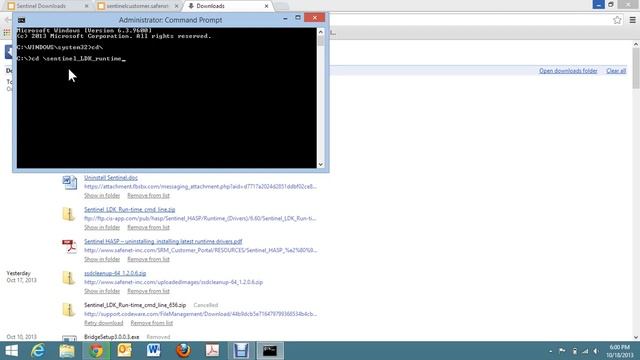The height and width of the screenshot is (360, 640).
Task: Click the Clear all link
Action: tap(616, 71)
